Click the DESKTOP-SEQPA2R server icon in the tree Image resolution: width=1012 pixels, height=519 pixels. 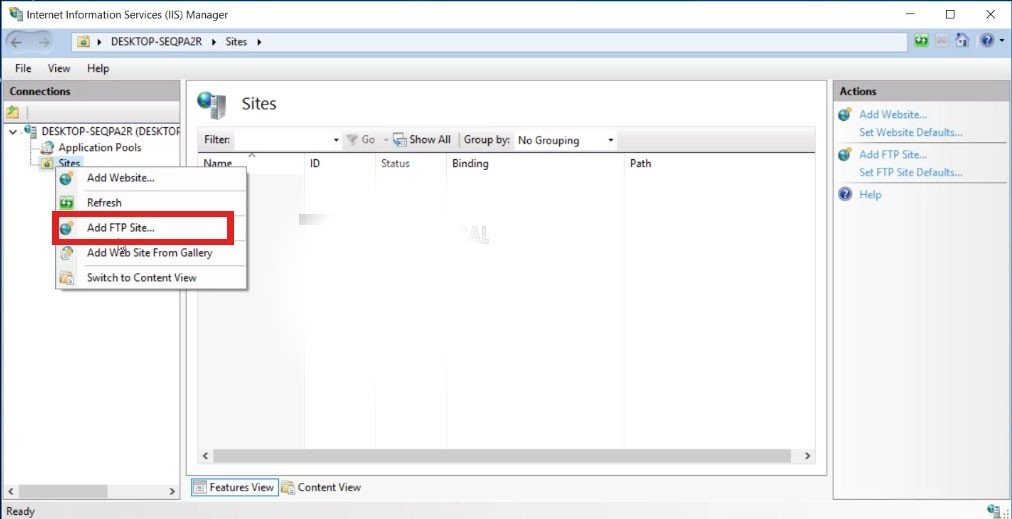30,131
